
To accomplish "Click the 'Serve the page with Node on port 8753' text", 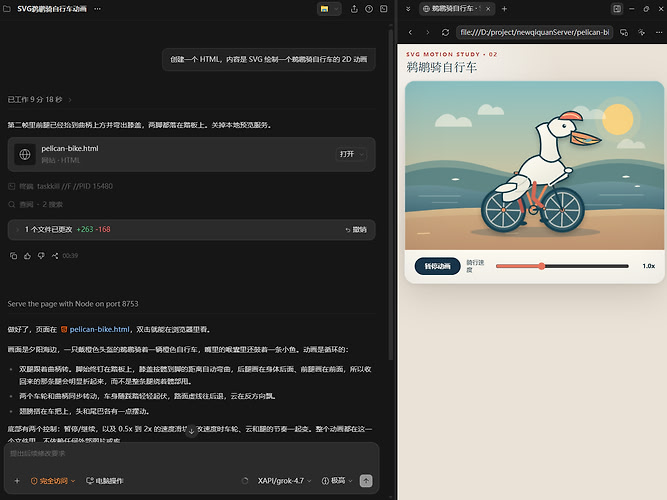I will click(x=73, y=304).
